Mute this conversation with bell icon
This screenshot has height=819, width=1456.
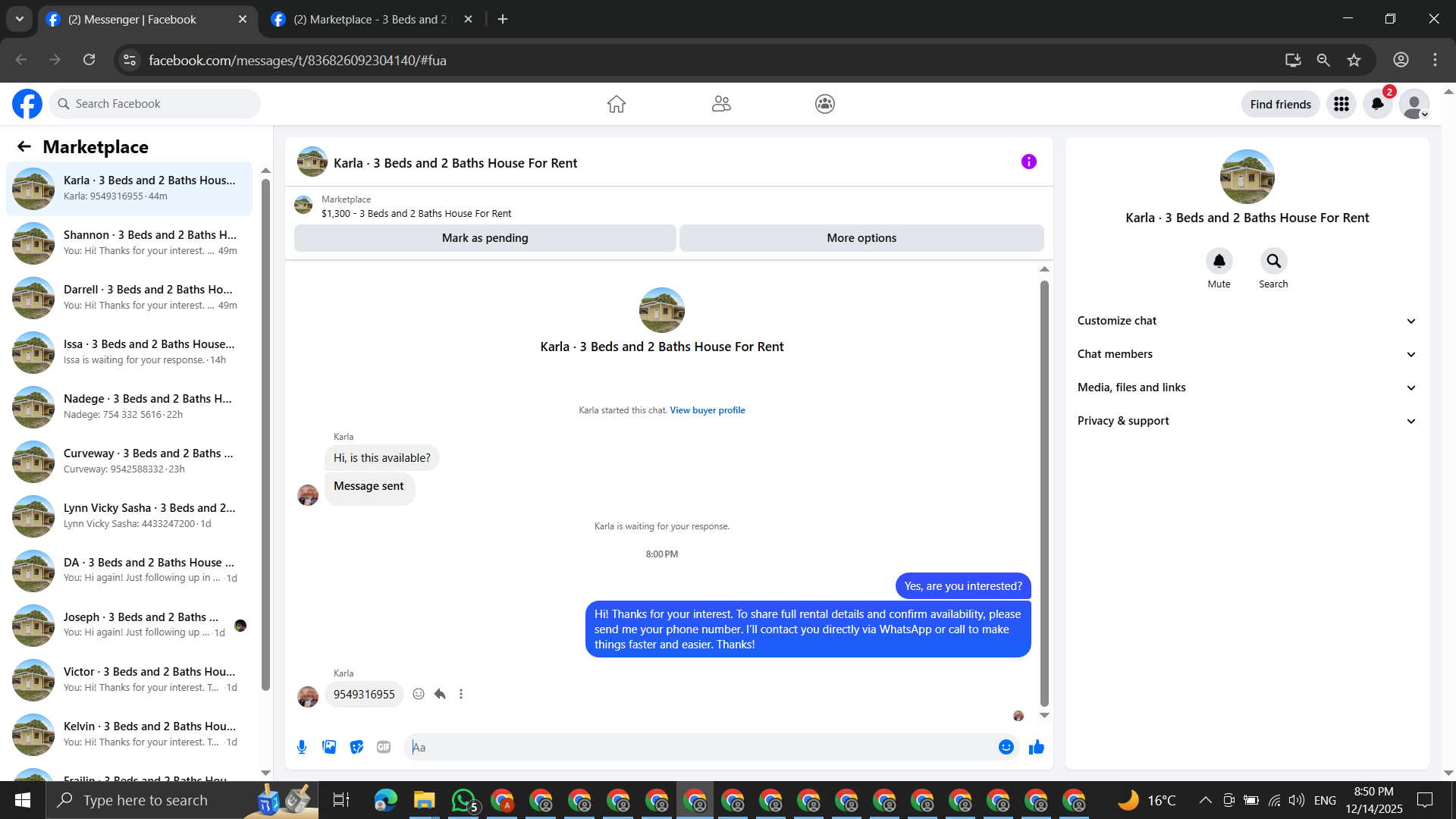coord(1219,261)
